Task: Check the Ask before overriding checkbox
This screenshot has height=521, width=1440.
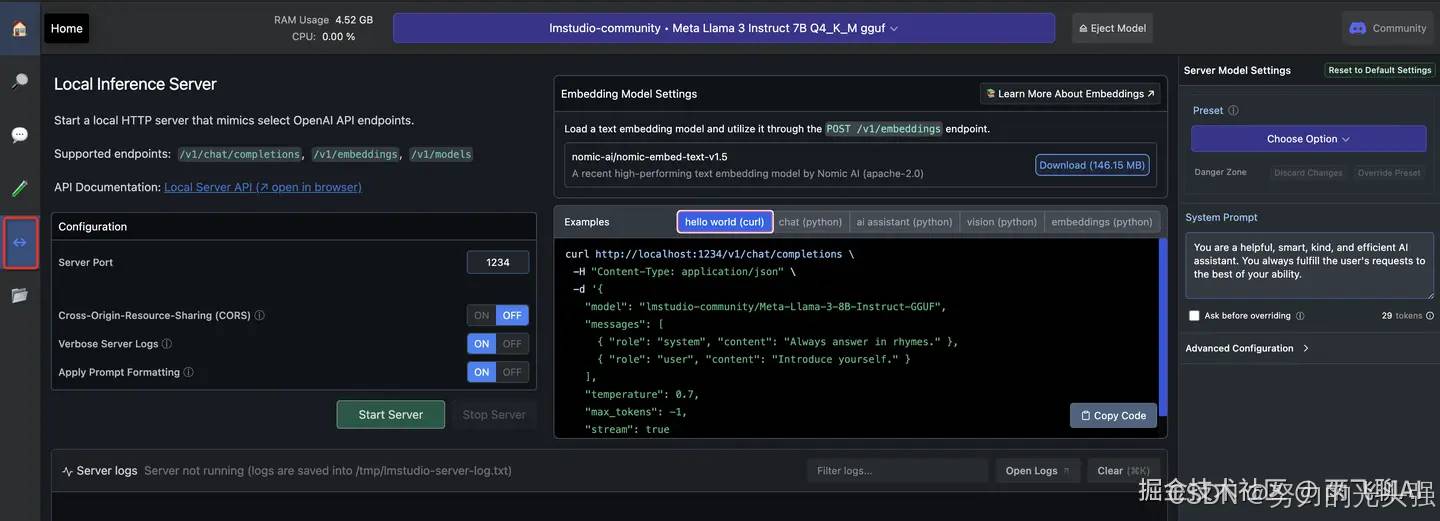Action: pyautogui.click(x=1194, y=316)
